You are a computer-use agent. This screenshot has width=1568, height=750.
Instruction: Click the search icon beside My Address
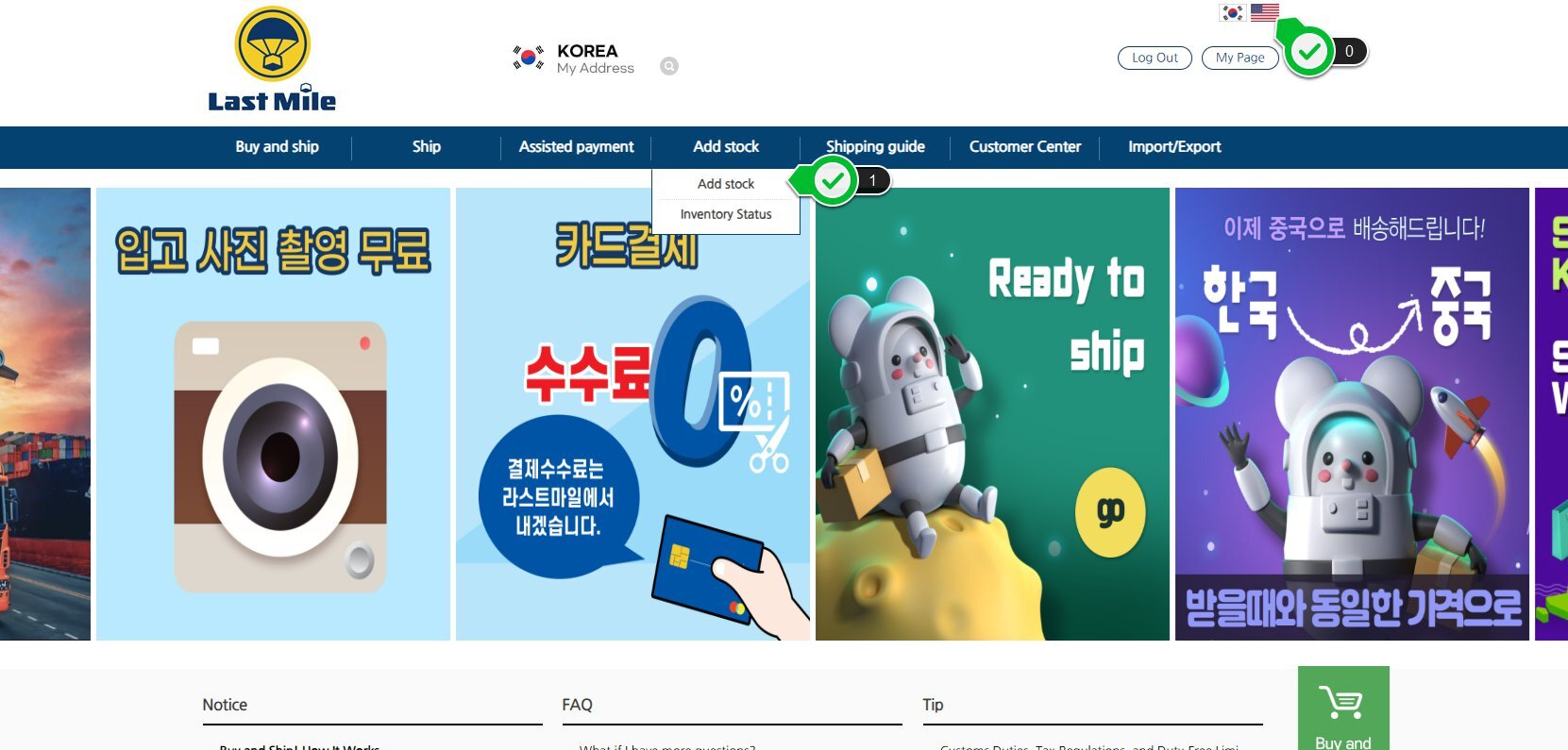(668, 66)
